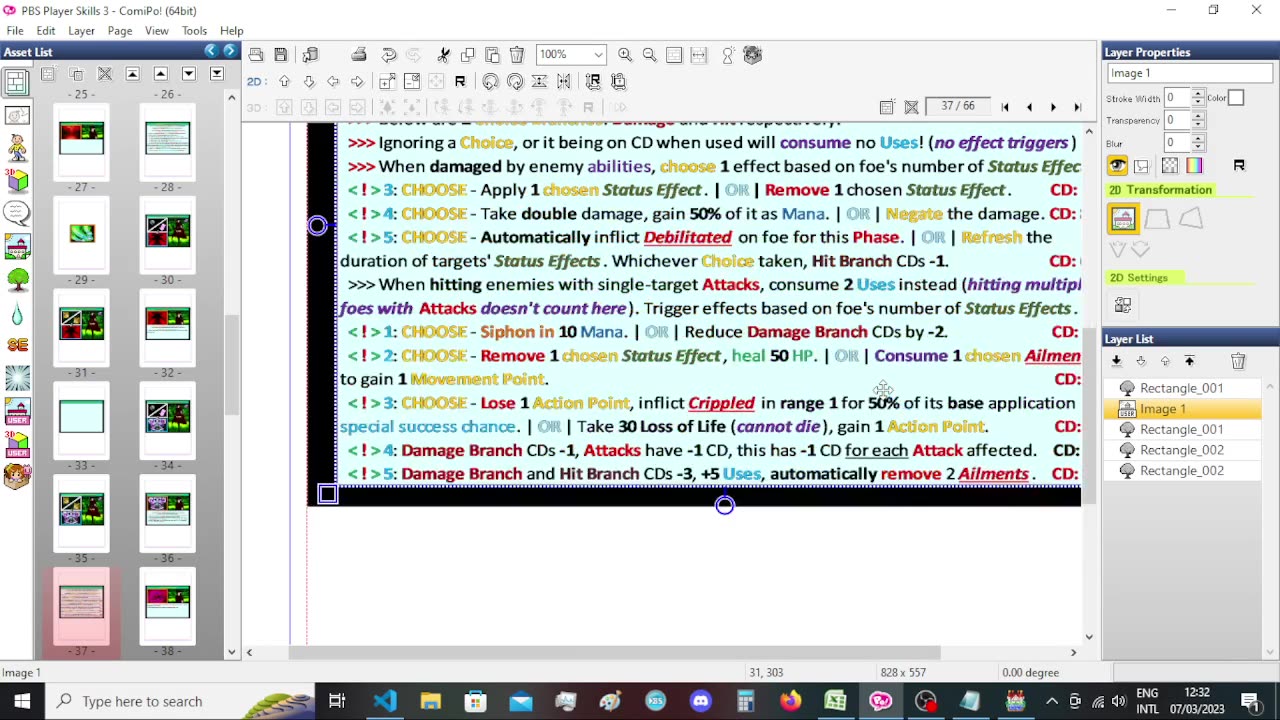Open the SE sound-effect text category
This screenshot has width=1280, height=720.
click(x=17, y=345)
